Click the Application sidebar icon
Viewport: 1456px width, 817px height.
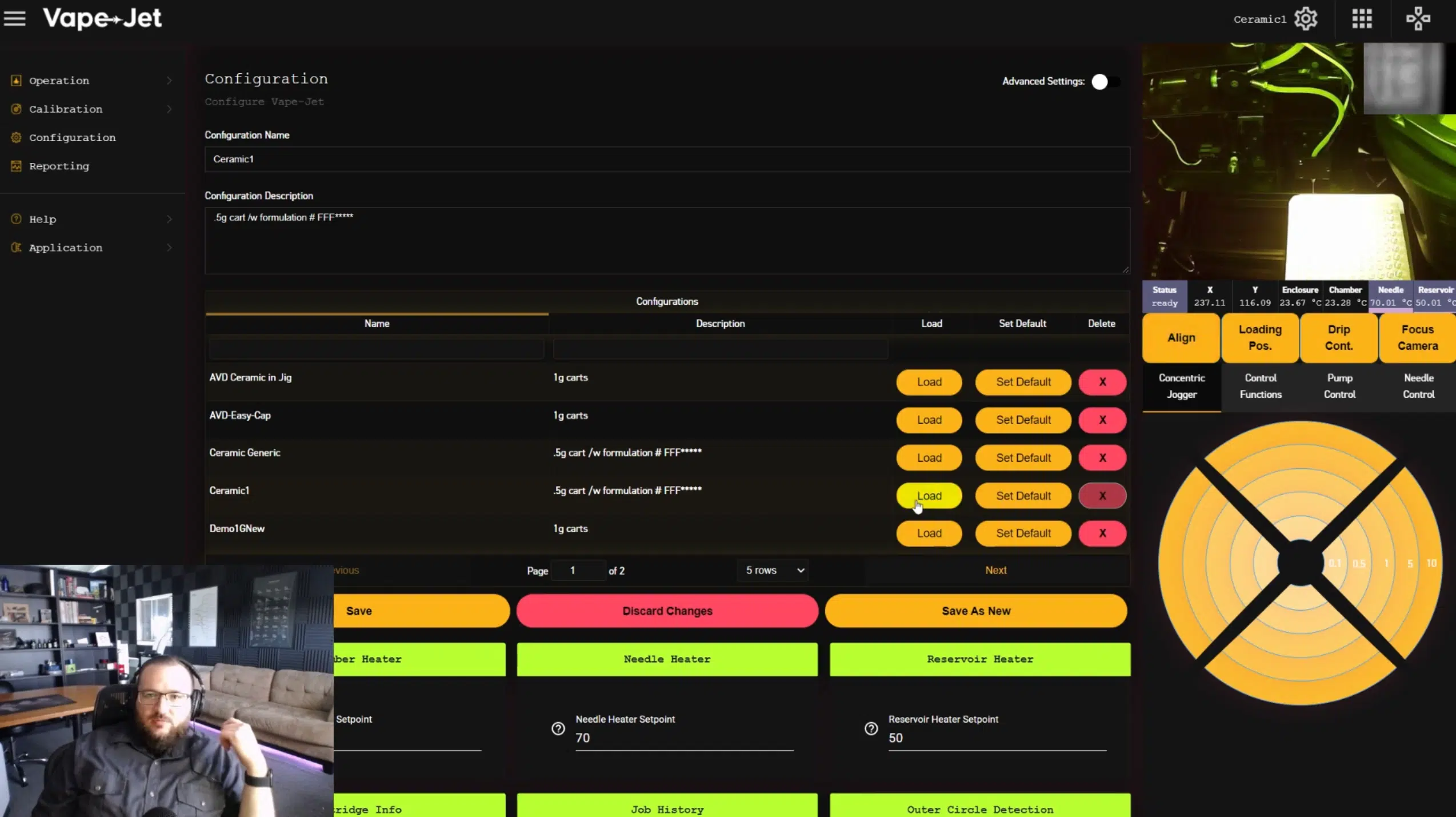16,248
